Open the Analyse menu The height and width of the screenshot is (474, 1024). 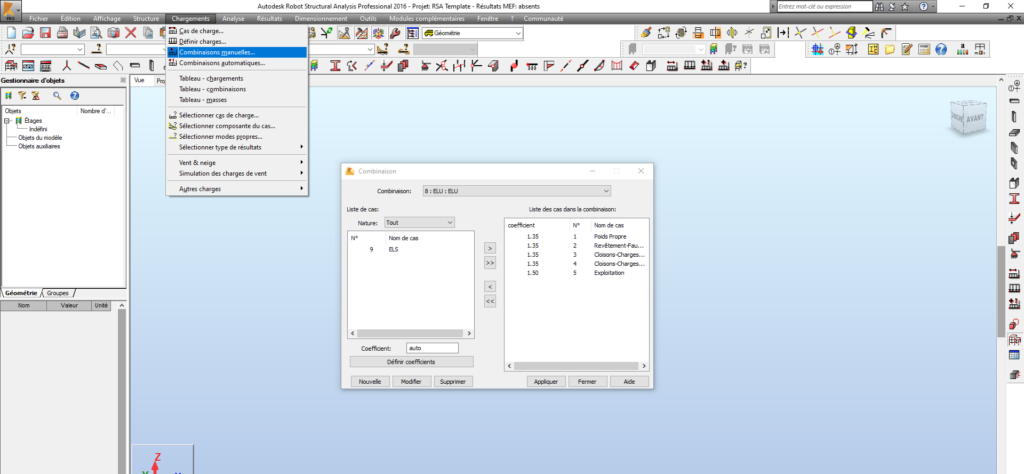pos(233,19)
